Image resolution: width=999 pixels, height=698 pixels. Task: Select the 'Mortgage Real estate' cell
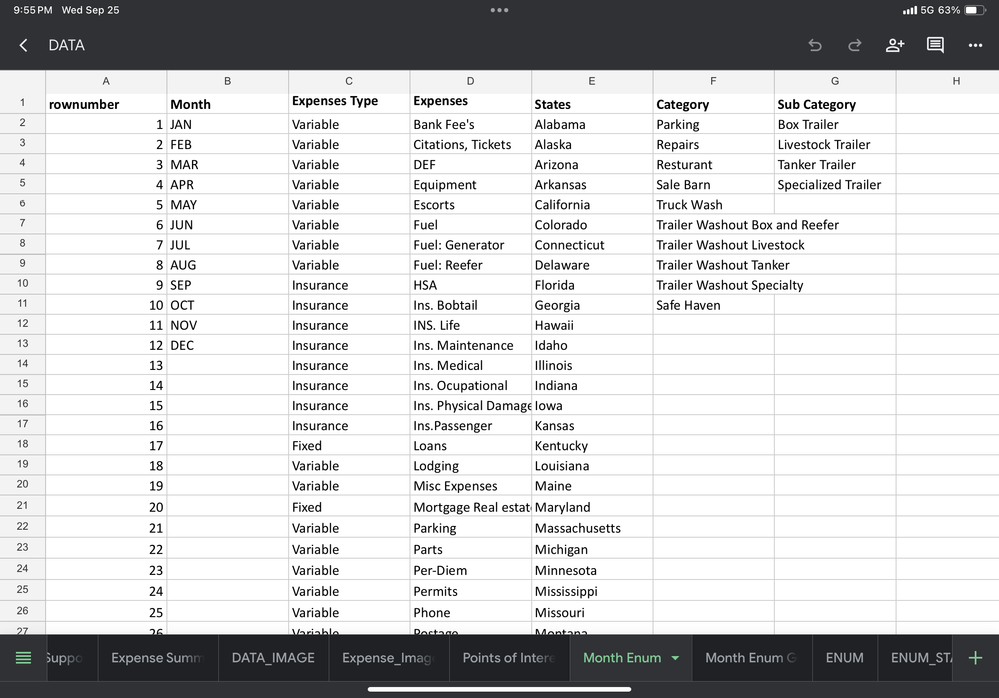tap(470, 507)
